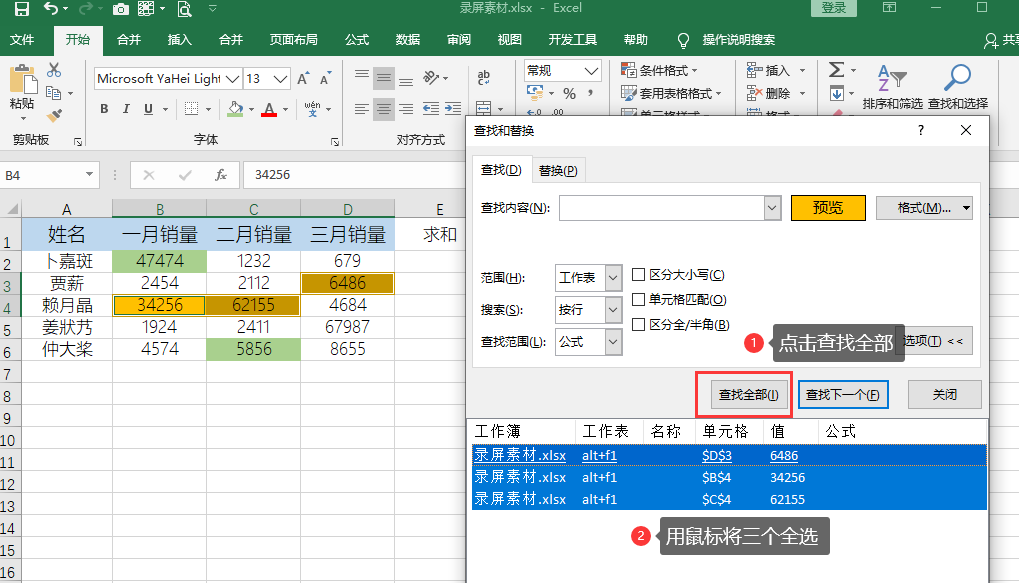The image size is (1019, 583).
Task: Click the 查找全部 button
Action: pyautogui.click(x=748, y=395)
